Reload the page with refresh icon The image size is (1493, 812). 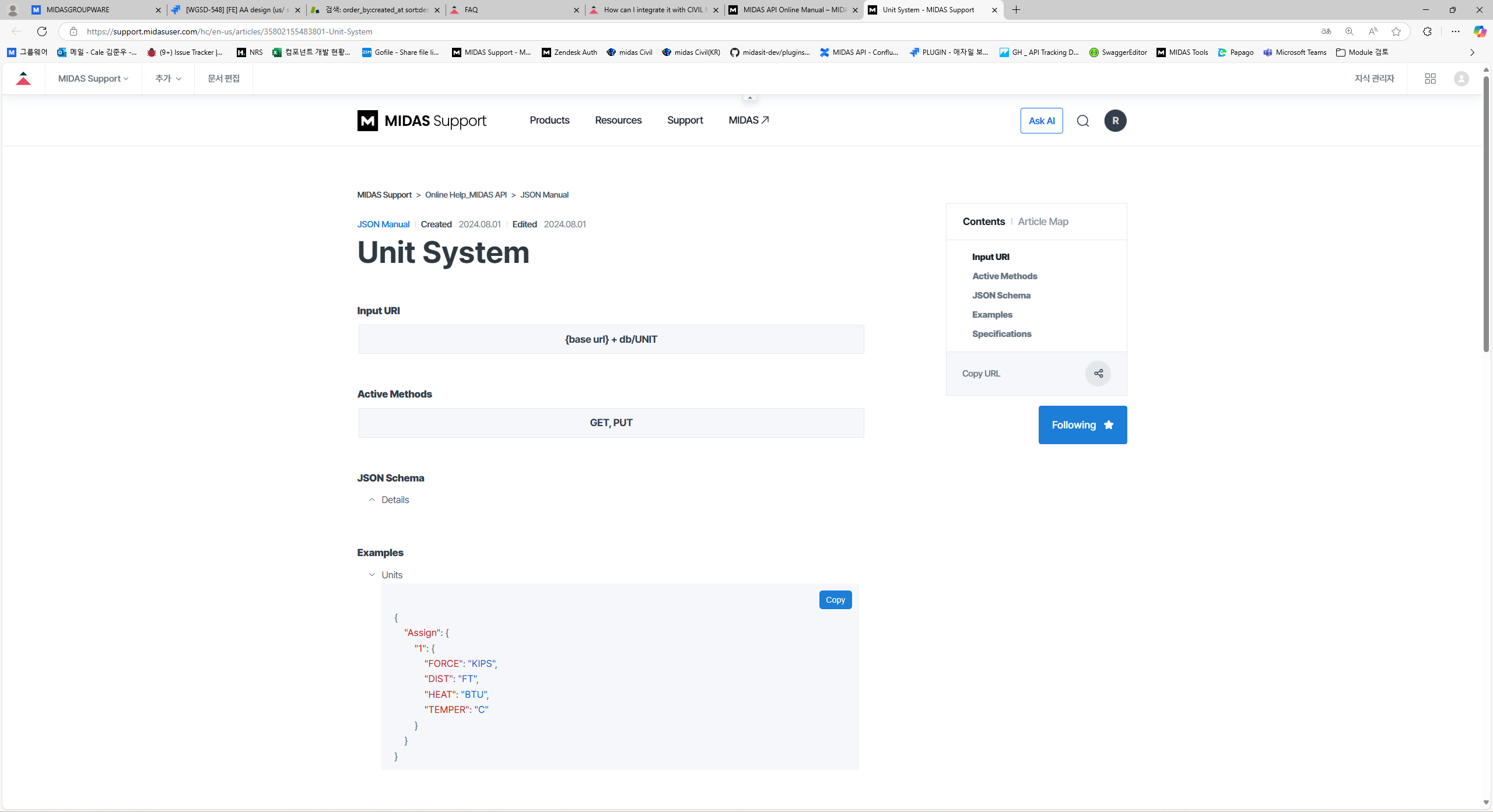tap(42, 31)
